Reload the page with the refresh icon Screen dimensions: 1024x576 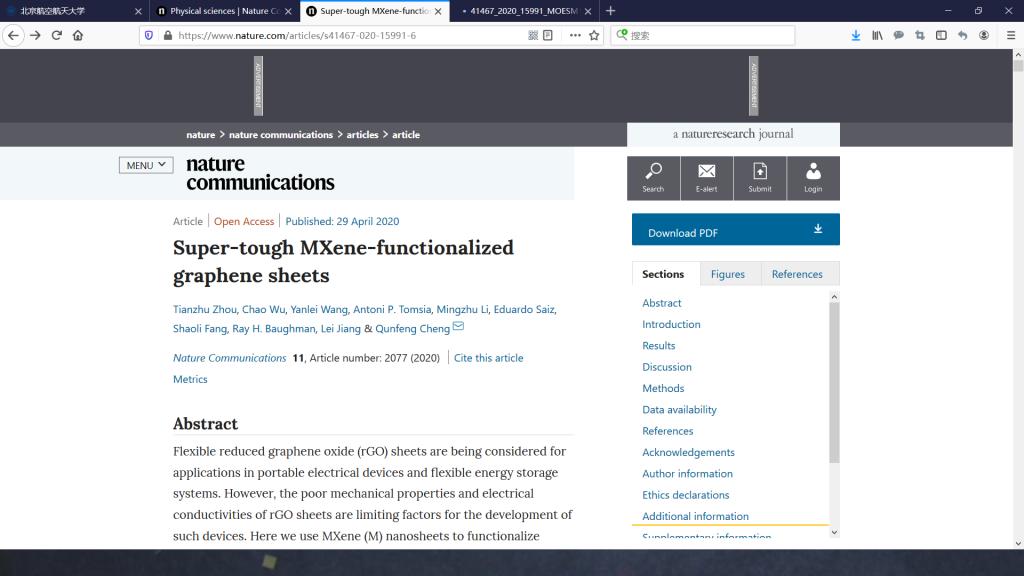tap(57, 35)
